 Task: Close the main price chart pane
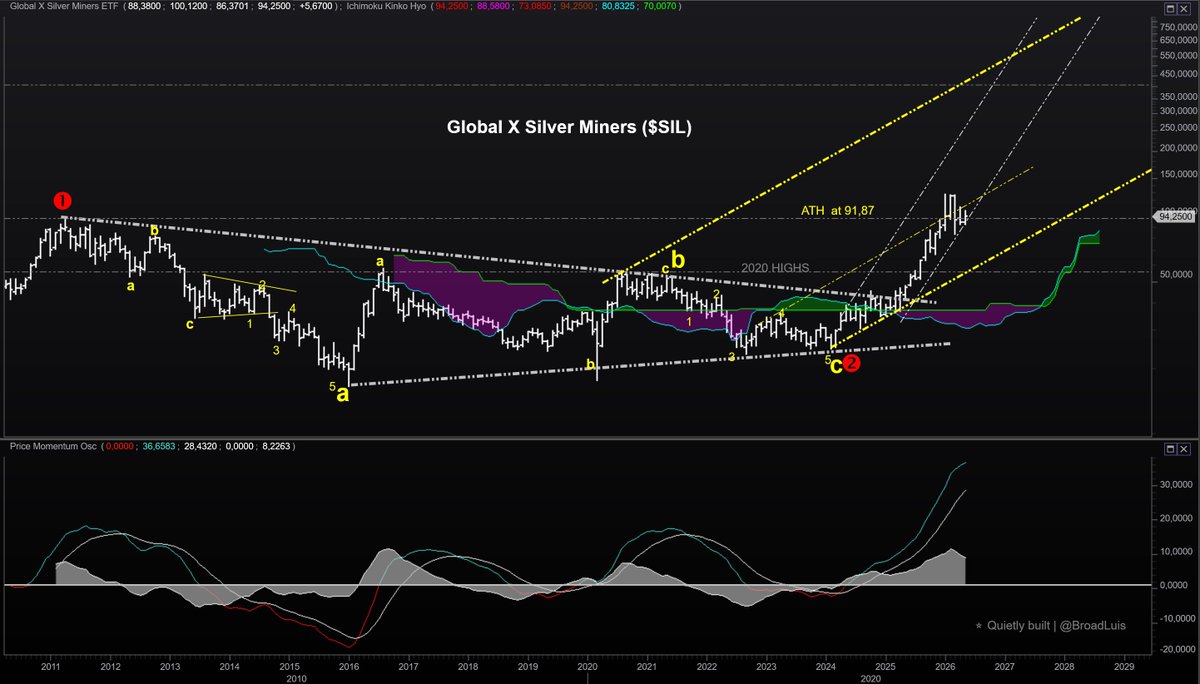[x=1185, y=8]
